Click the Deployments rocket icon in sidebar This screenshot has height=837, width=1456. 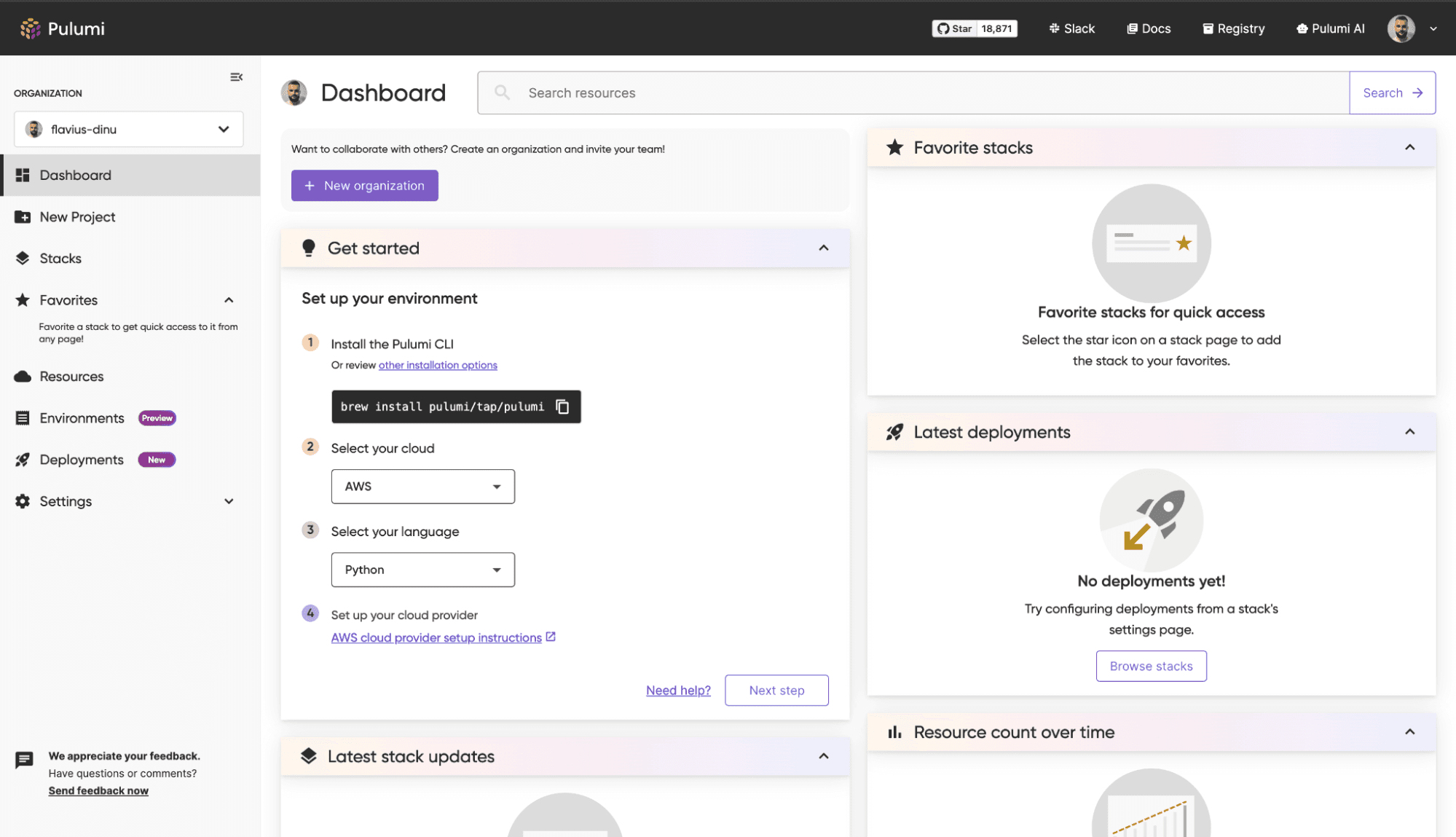point(23,460)
